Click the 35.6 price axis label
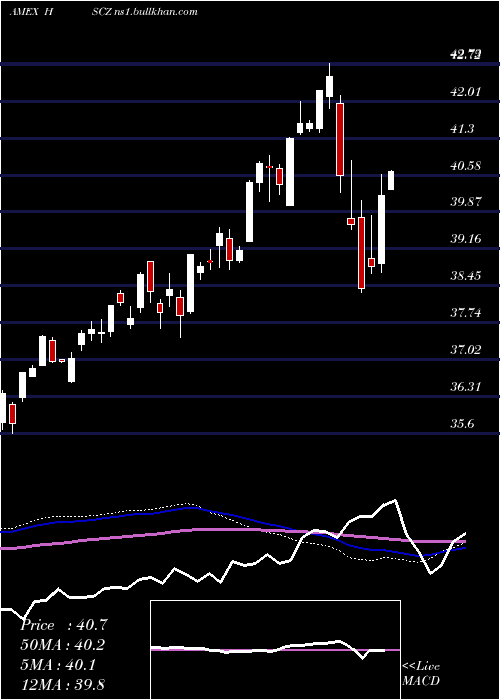This screenshot has height=700, width=500. tap(462, 423)
